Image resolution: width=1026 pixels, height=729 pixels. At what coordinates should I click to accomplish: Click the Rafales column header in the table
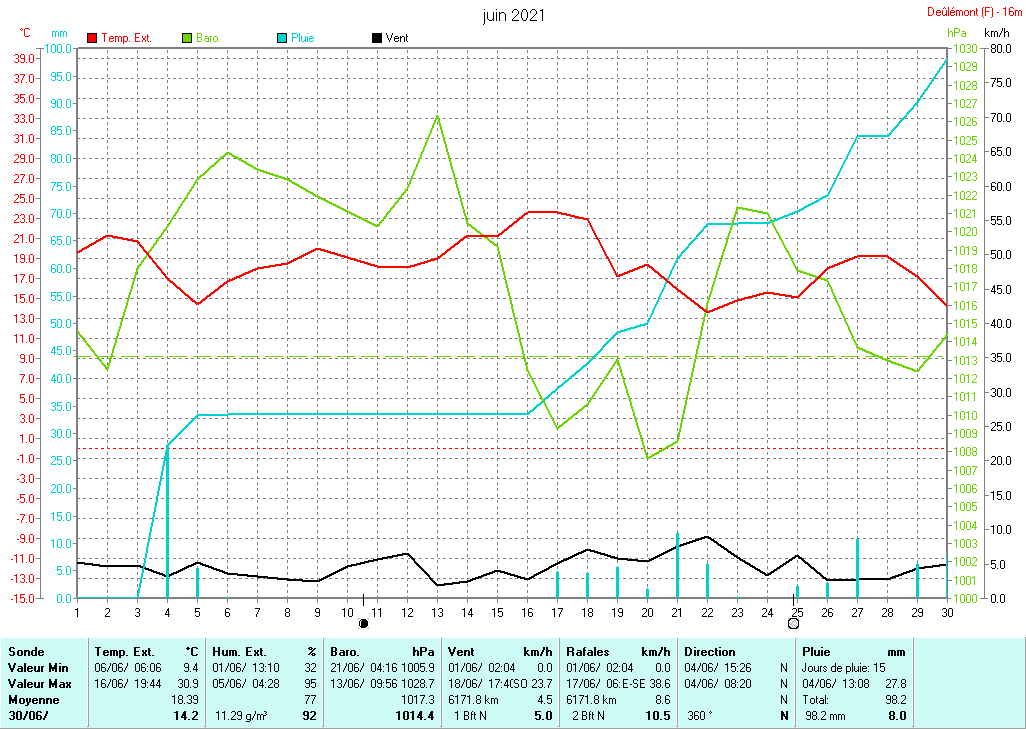coord(588,651)
